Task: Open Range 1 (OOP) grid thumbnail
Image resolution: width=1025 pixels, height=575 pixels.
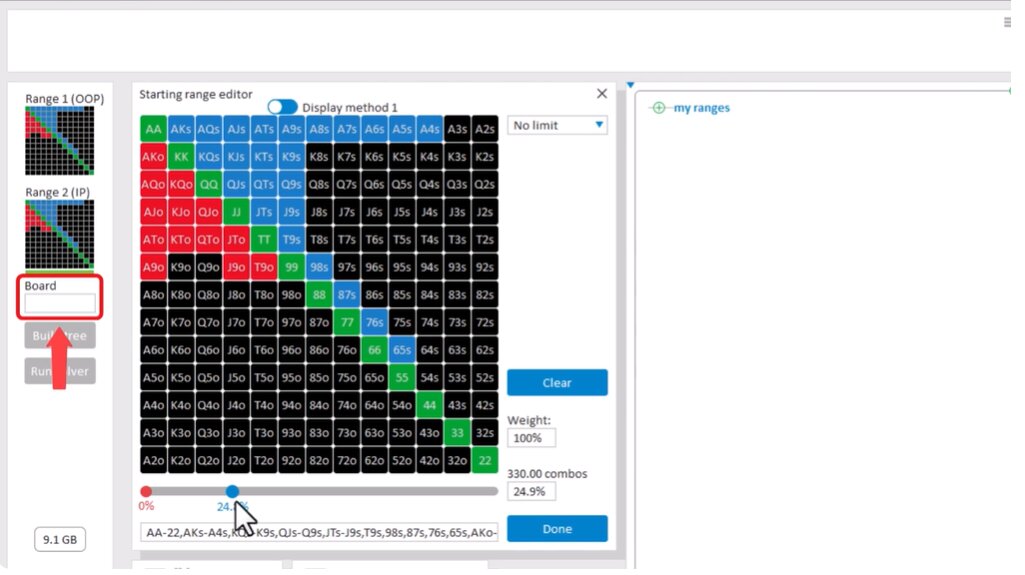Action: pyautogui.click(x=60, y=141)
